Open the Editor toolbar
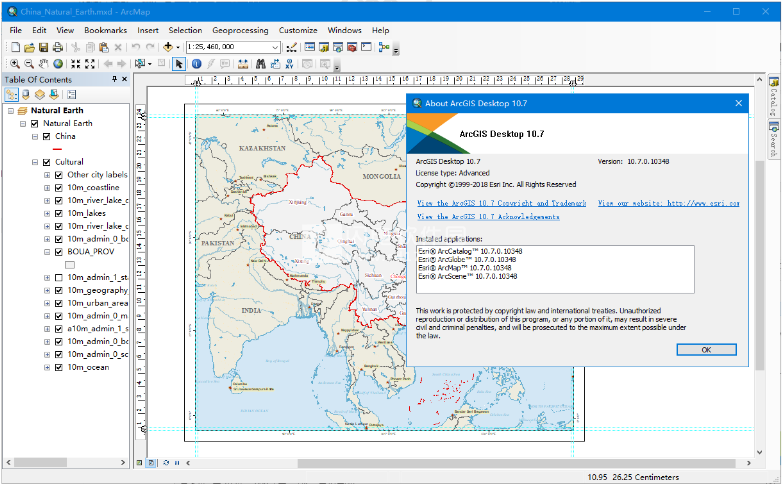The image size is (783, 486). (x=292, y=47)
